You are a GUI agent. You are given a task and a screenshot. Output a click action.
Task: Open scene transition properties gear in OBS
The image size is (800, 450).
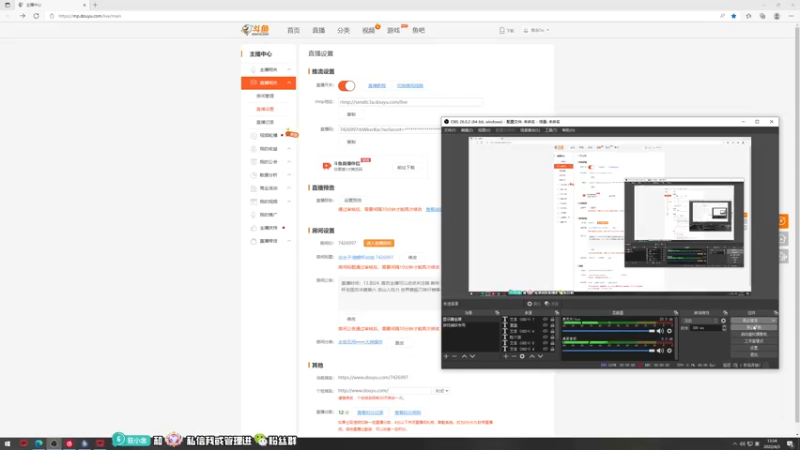[x=723, y=321]
